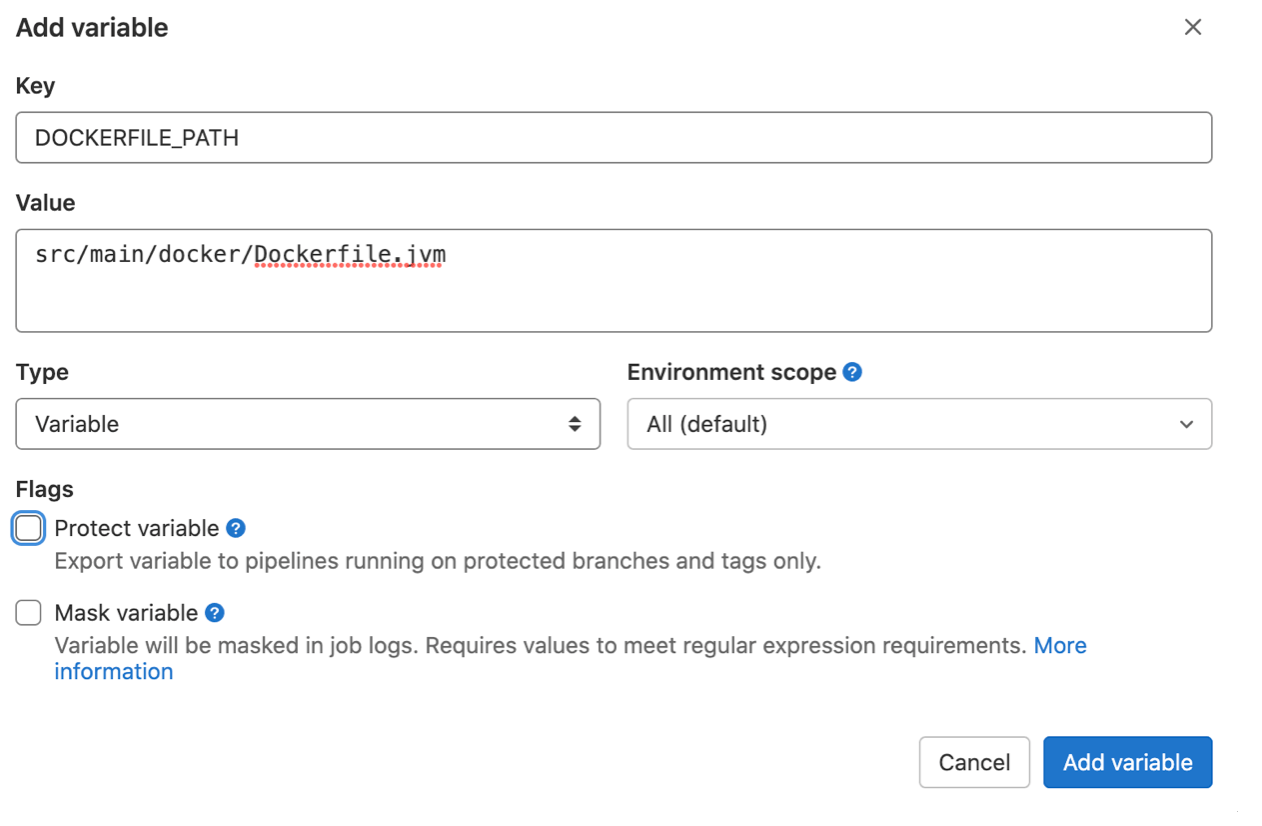
Task: Click the Mask variable help icon
Action: (x=214, y=612)
